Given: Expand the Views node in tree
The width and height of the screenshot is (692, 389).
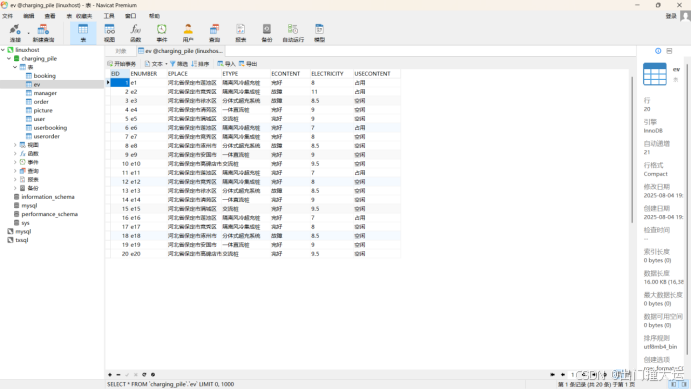Looking at the screenshot, I should click(15, 145).
